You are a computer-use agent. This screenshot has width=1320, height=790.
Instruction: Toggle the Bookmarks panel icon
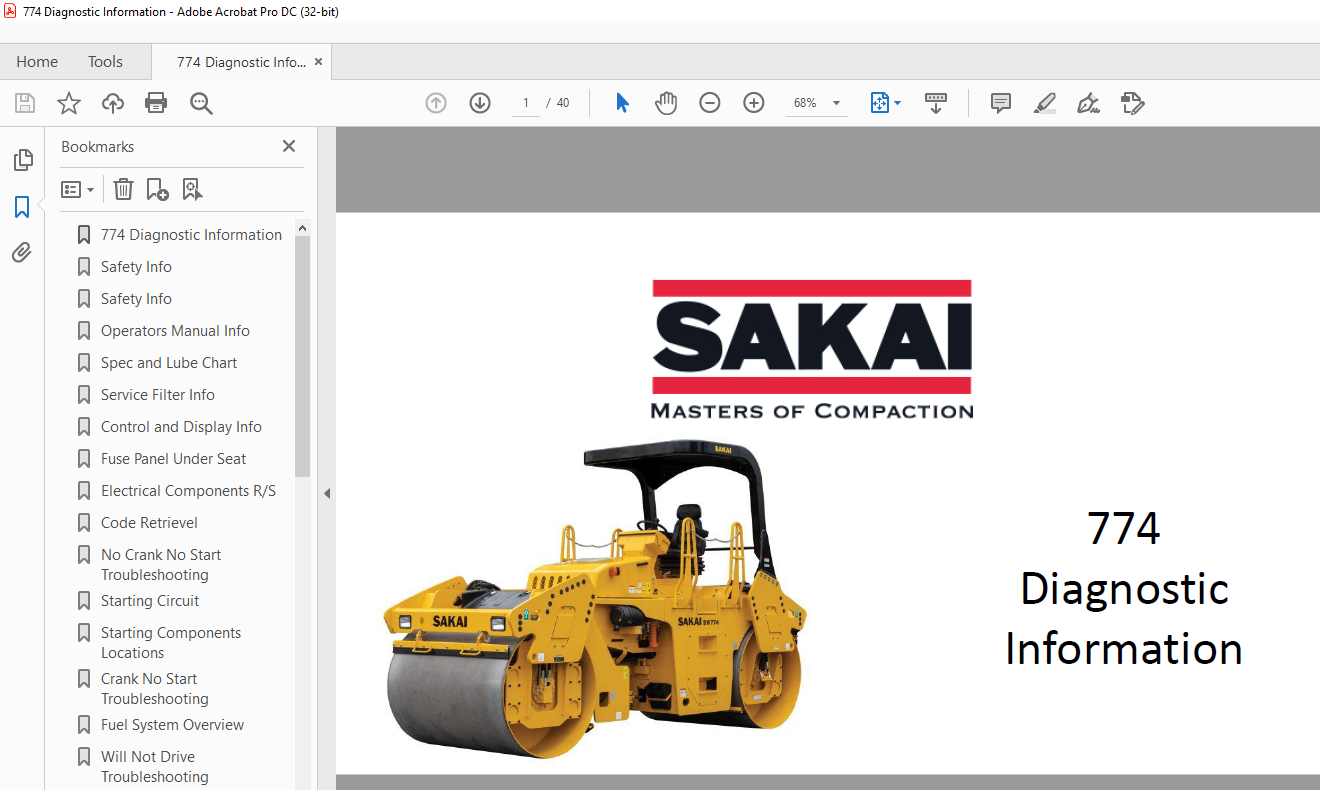22,207
